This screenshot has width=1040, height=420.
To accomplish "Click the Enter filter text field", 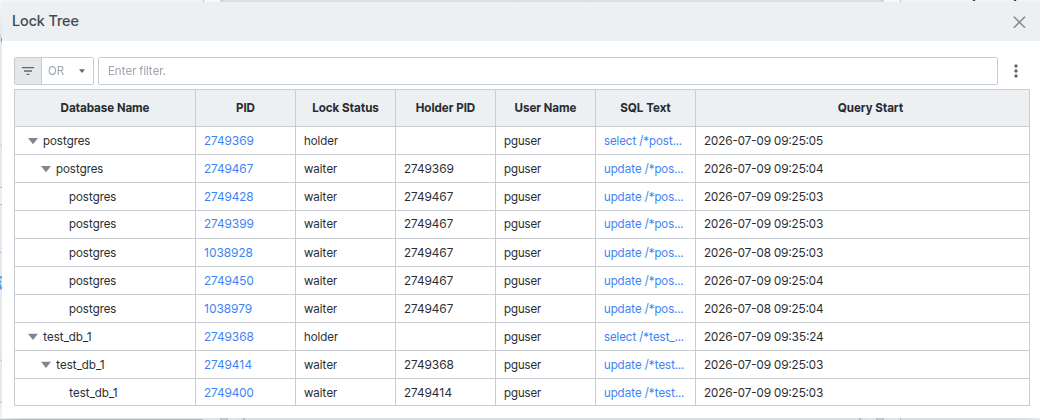I will pos(547,71).
